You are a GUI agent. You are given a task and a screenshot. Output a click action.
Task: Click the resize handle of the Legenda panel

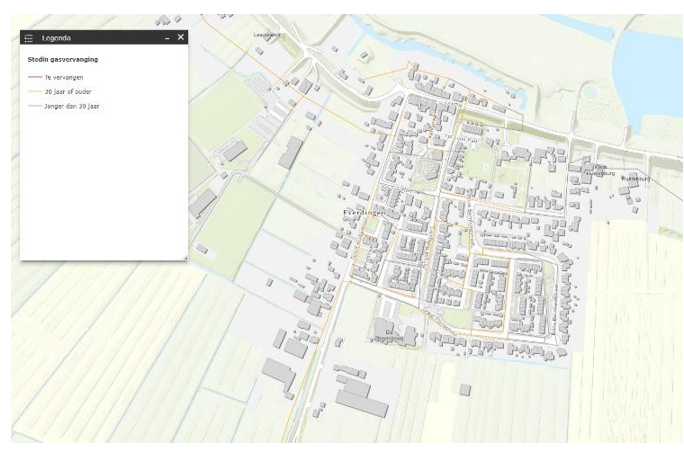pos(184,257)
